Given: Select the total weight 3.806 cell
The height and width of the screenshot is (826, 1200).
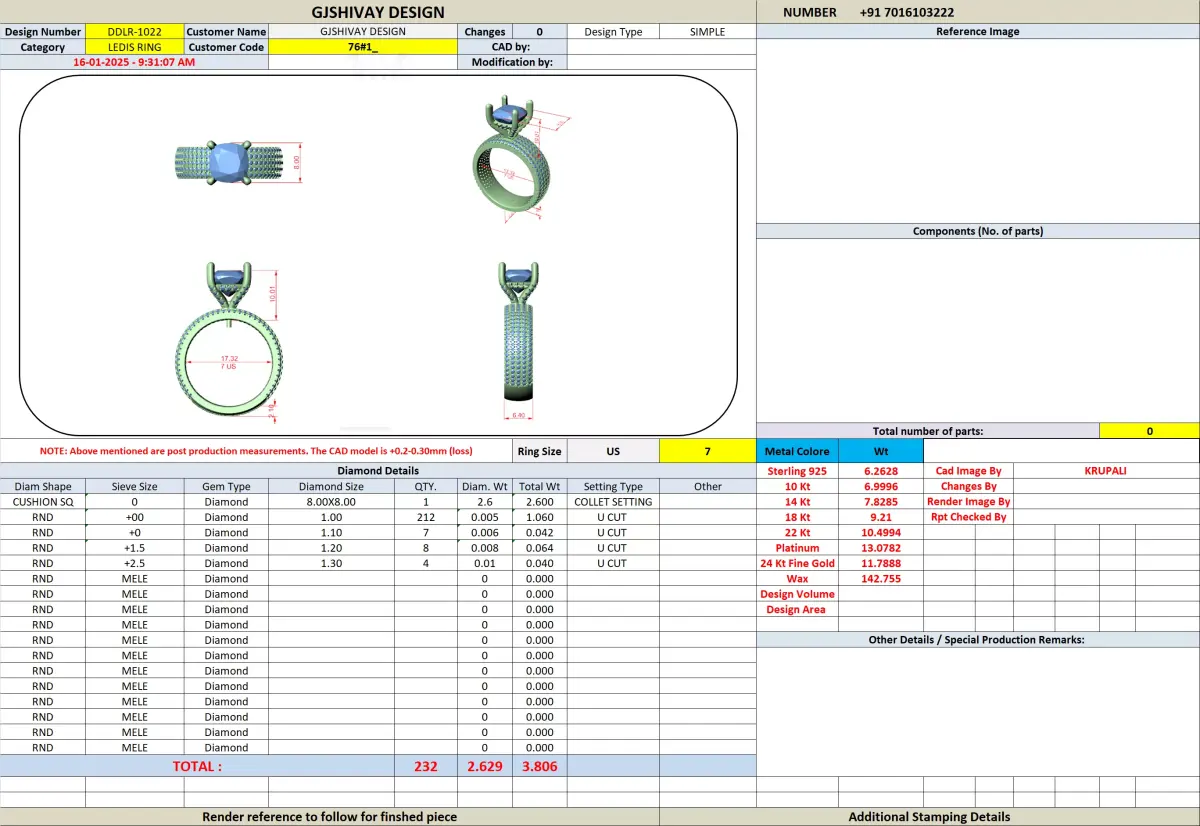Looking at the screenshot, I should point(539,766).
